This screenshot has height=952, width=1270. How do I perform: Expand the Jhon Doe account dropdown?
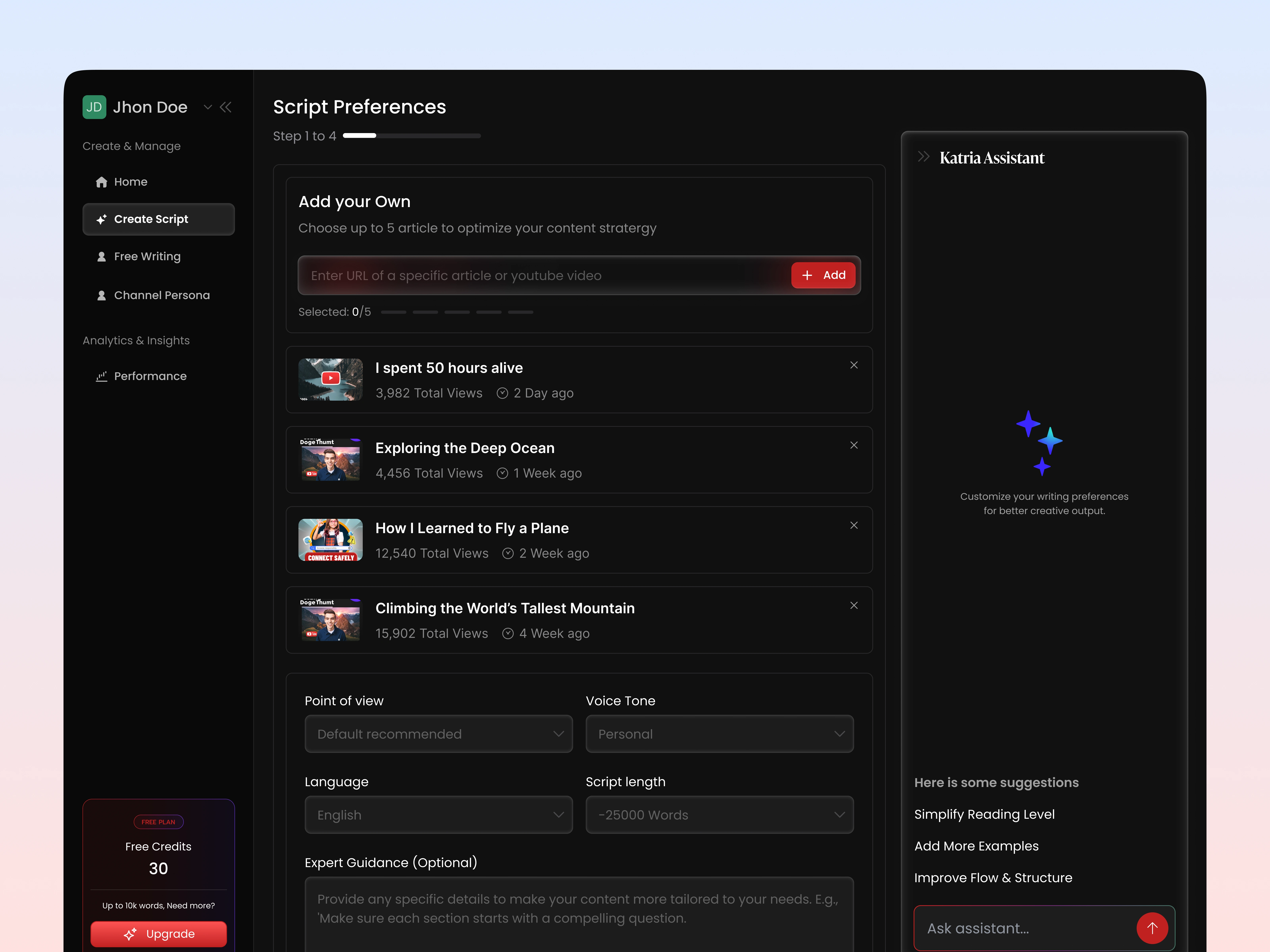[x=208, y=107]
